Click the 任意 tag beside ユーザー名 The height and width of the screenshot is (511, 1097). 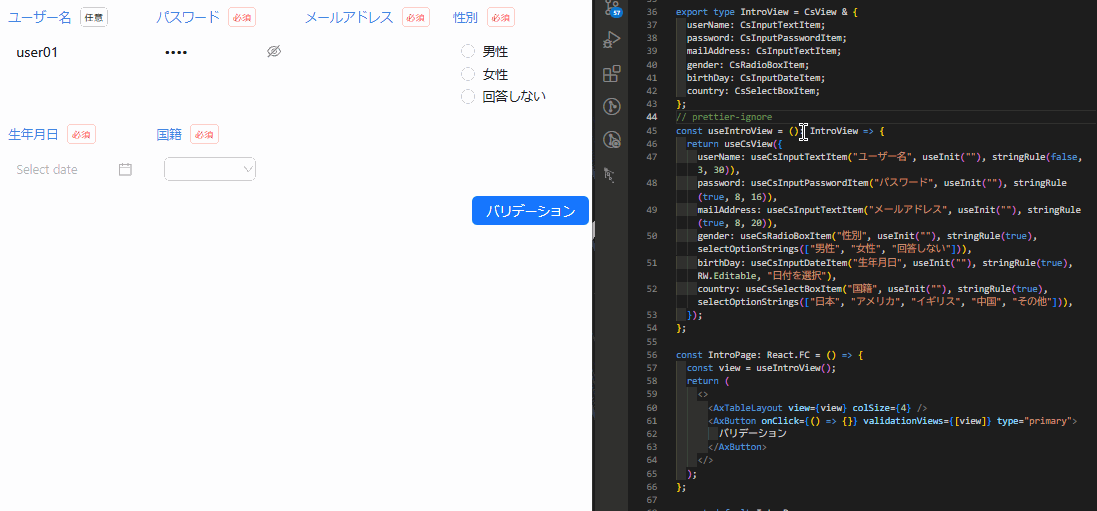coord(94,18)
